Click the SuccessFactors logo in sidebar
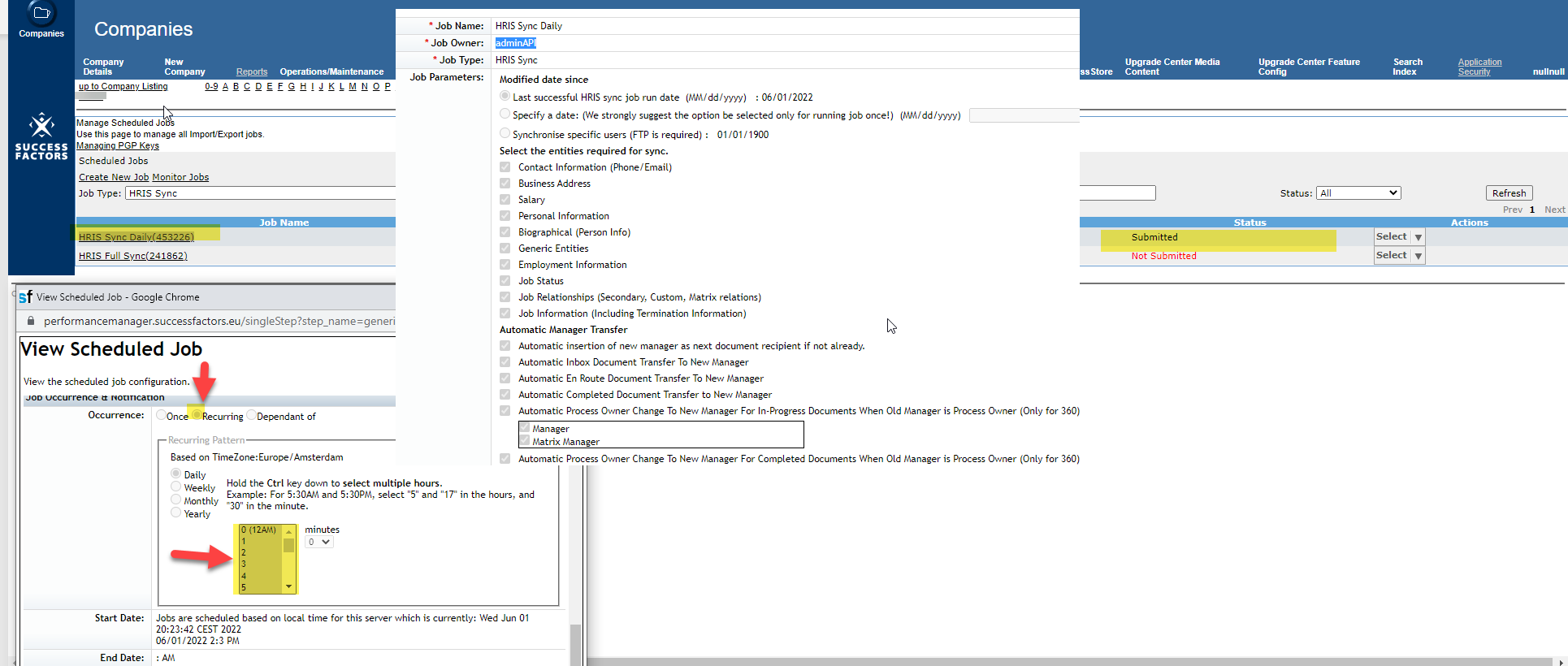The height and width of the screenshot is (666, 1568). pos(41,137)
